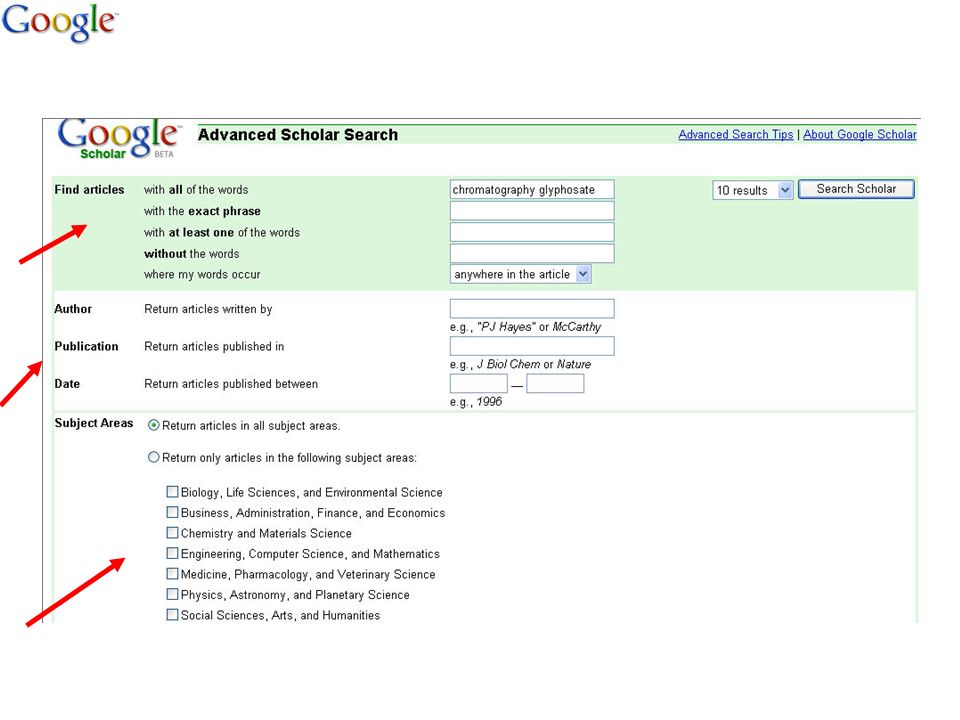Tick the Chemistry and Materials Science checkbox
Screen dimensions: 960x720
pos(173,533)
